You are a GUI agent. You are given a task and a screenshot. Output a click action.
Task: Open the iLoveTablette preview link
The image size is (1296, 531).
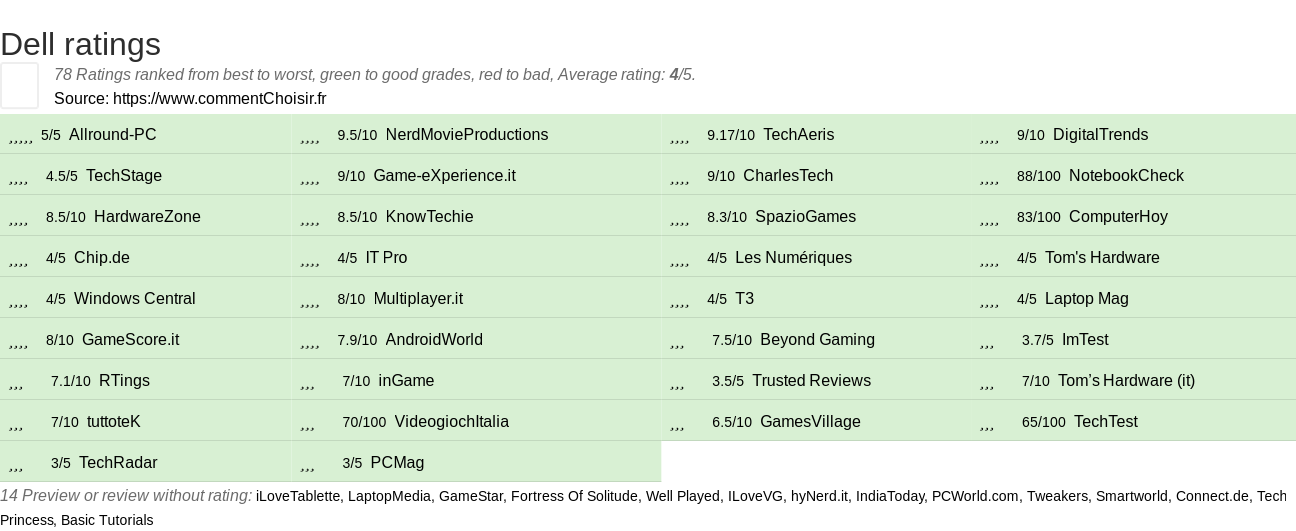pyautogui.click(x=298, y=496)
